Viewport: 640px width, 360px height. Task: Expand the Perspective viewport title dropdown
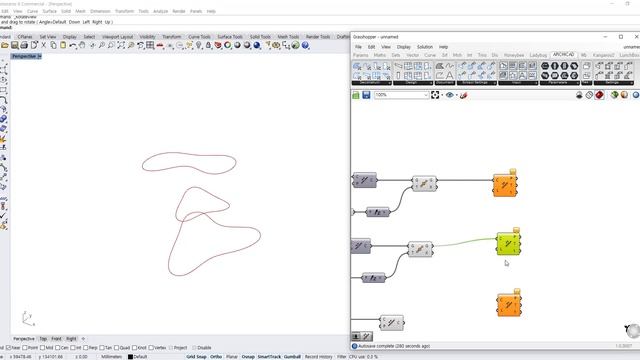point(39,56)
